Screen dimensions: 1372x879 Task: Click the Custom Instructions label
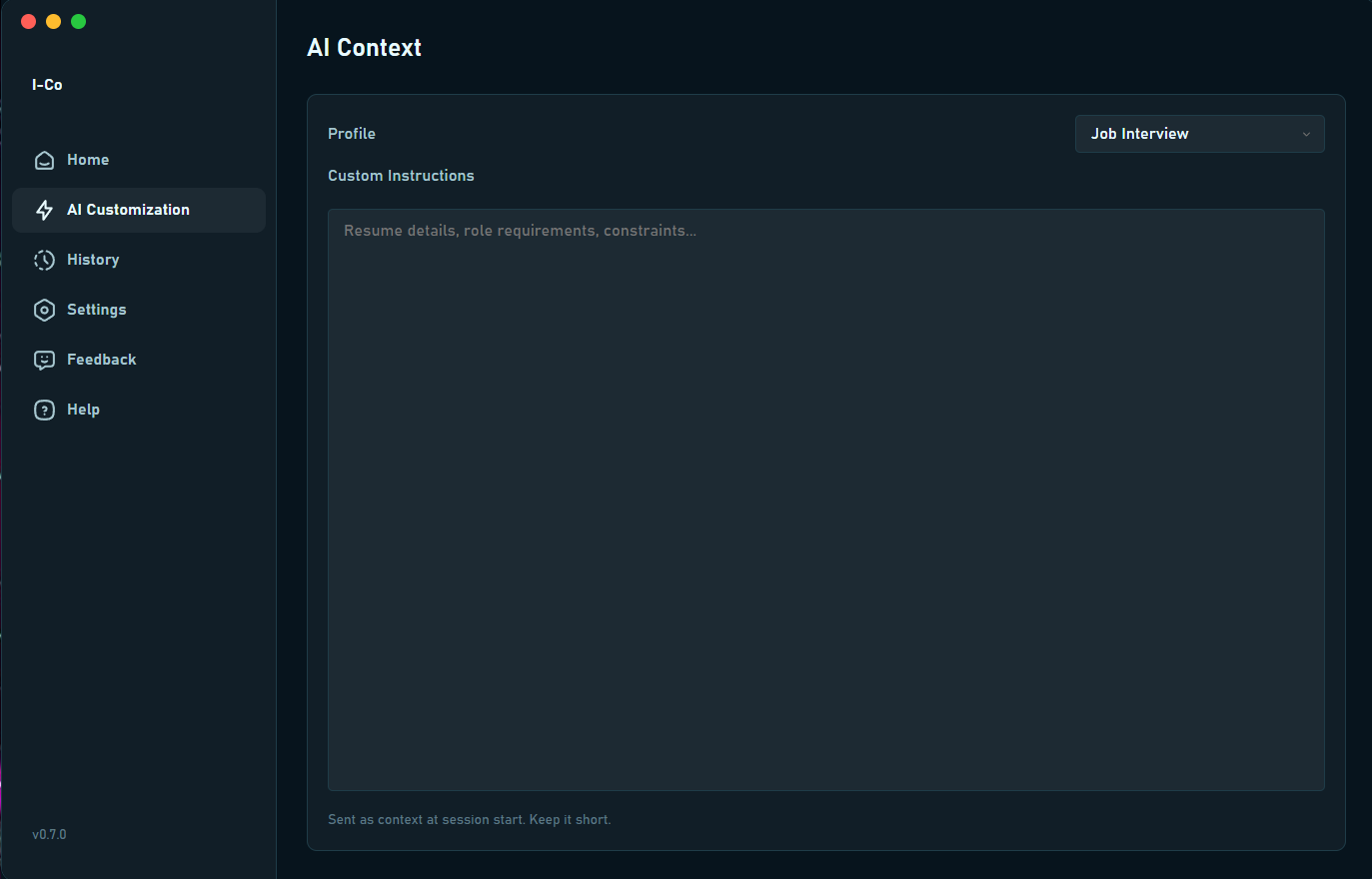[401, 176]
